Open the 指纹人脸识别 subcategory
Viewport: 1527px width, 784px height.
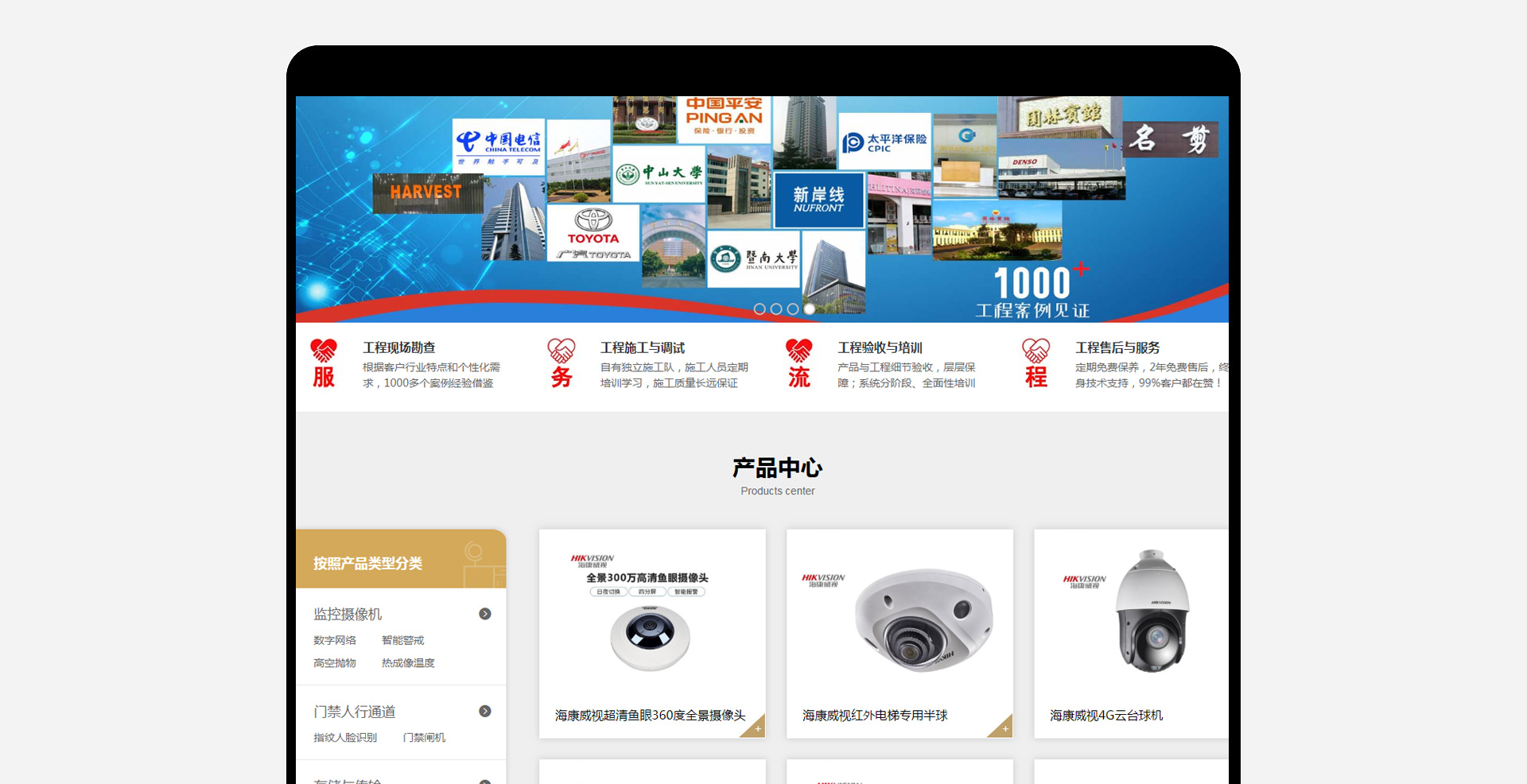point(345,738)
